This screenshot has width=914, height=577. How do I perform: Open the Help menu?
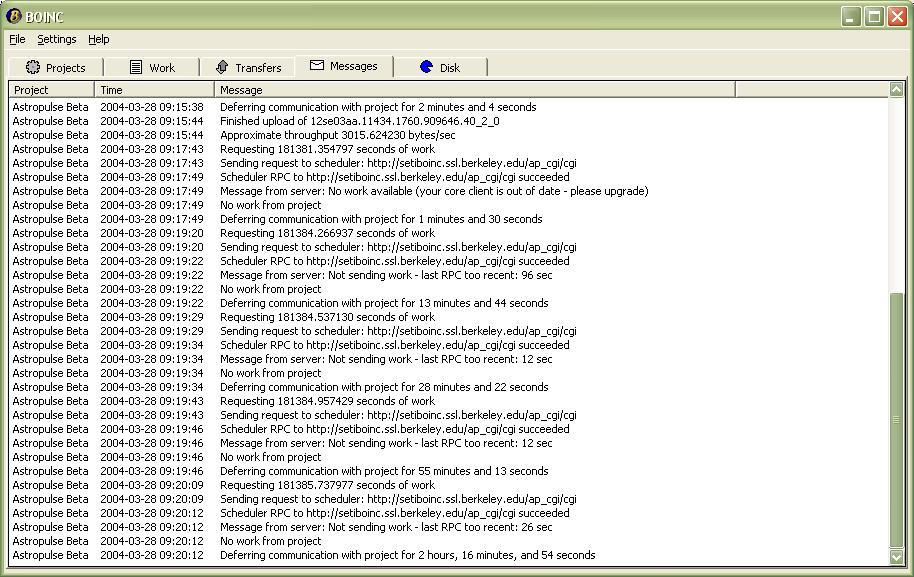click(x=99, y=39)
